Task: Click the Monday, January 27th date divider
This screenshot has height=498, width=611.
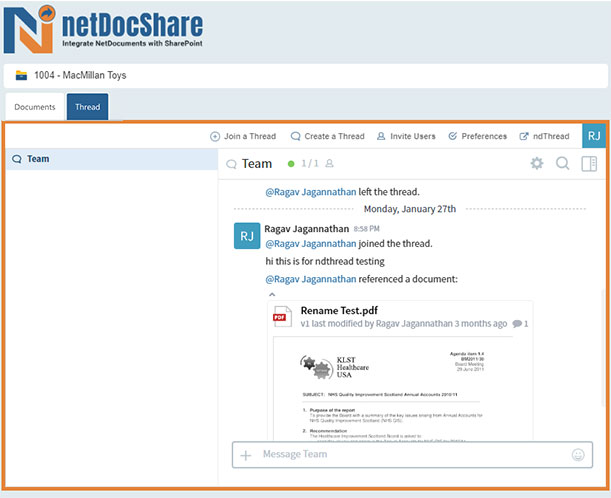Action: tap(410, 209)
